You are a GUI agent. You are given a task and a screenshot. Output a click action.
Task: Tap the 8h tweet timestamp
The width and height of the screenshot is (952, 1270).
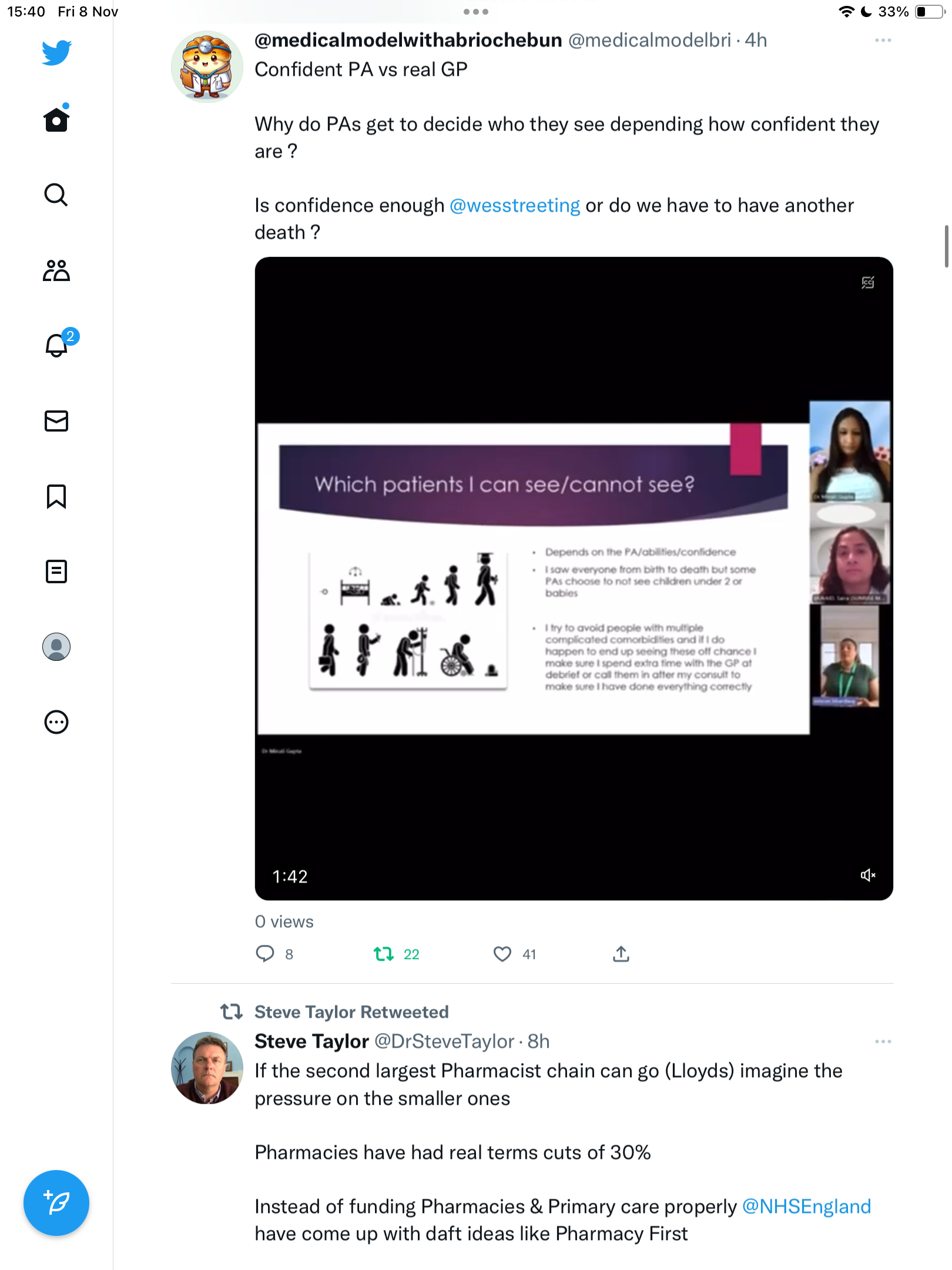(x=538, y=1041)
